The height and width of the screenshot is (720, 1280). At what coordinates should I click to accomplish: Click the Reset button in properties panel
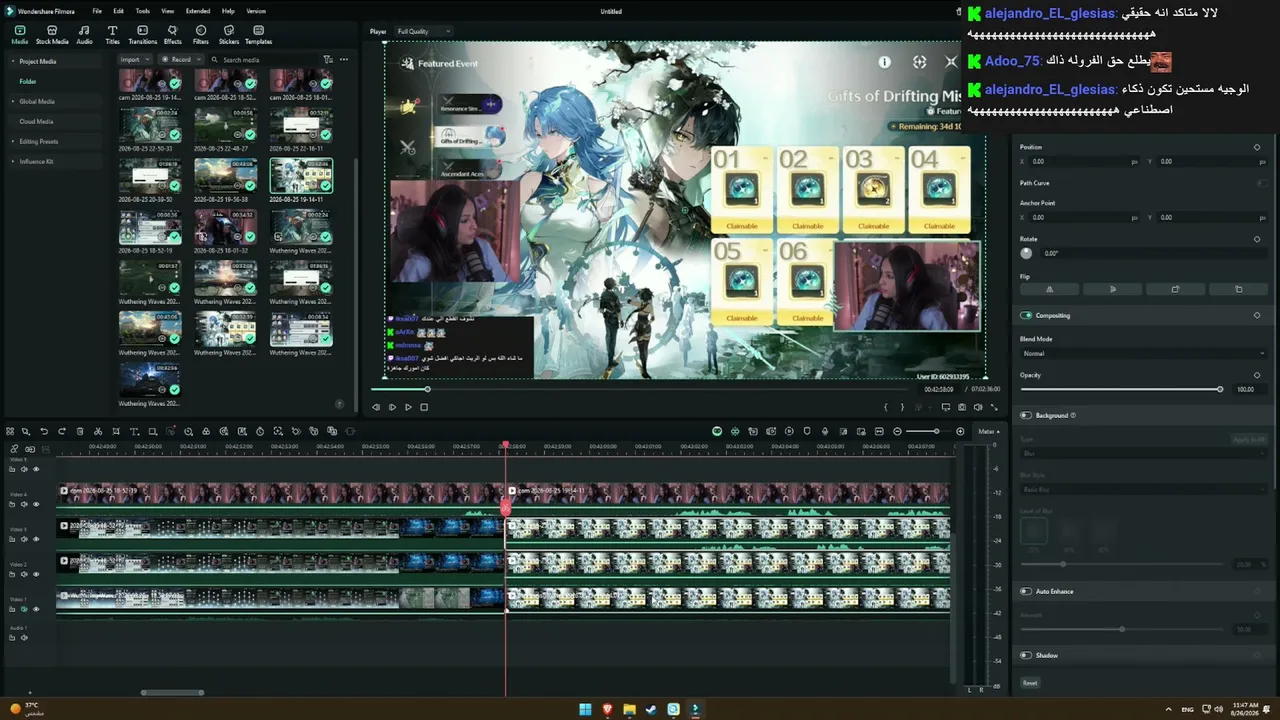point(1030,683)
